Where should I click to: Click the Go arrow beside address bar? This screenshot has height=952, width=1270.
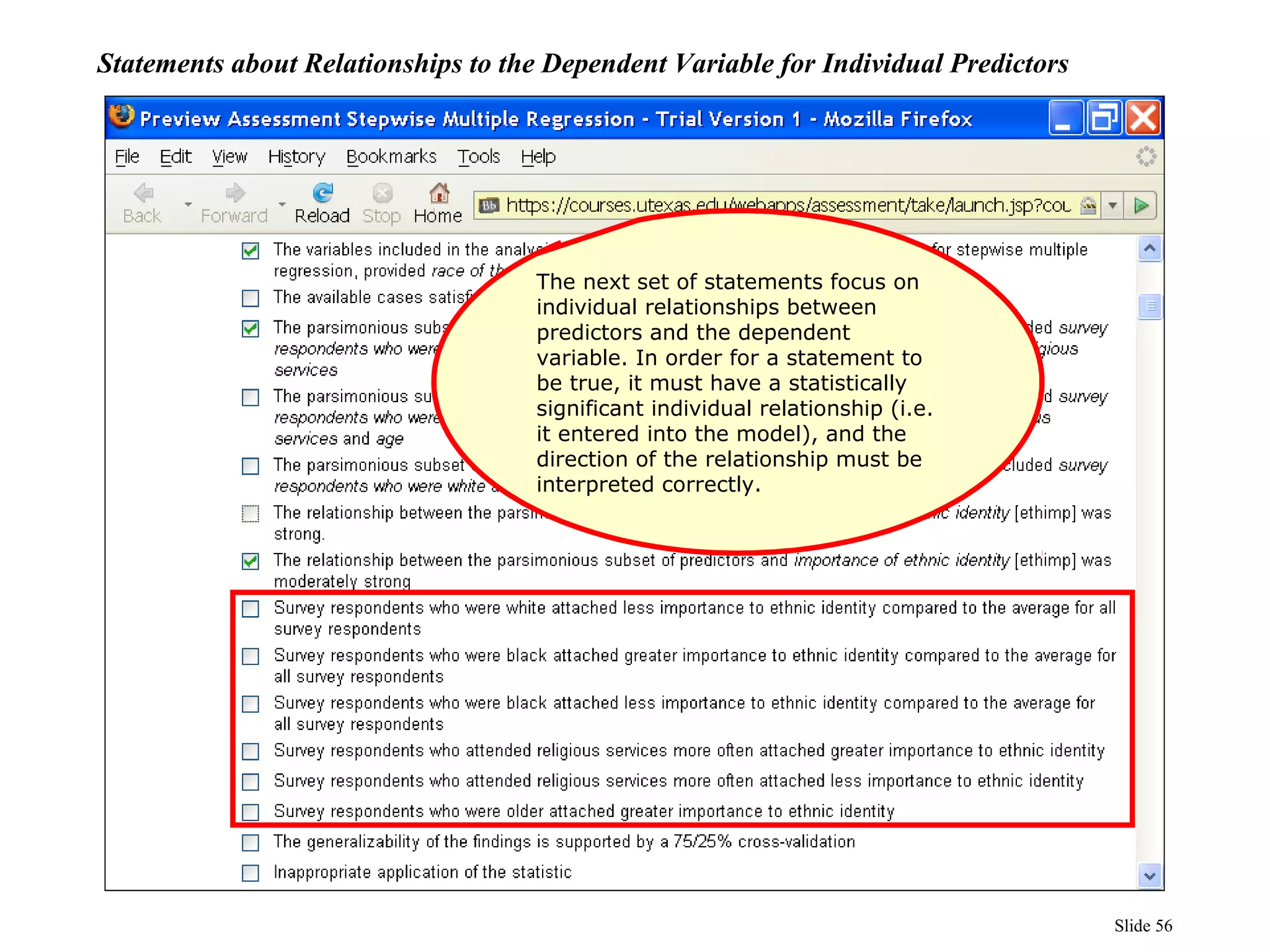pyautogui.click(x=1141, y=205)
